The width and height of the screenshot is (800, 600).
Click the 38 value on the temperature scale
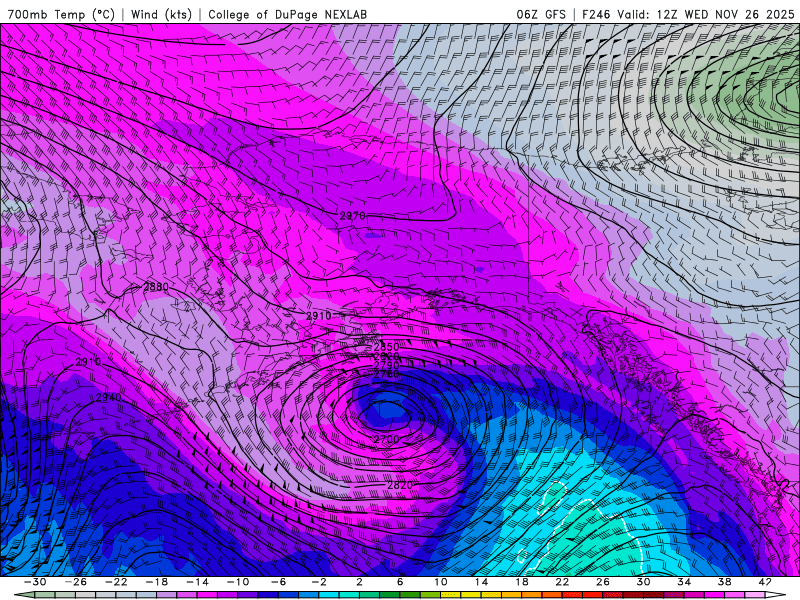coord(724,582)
